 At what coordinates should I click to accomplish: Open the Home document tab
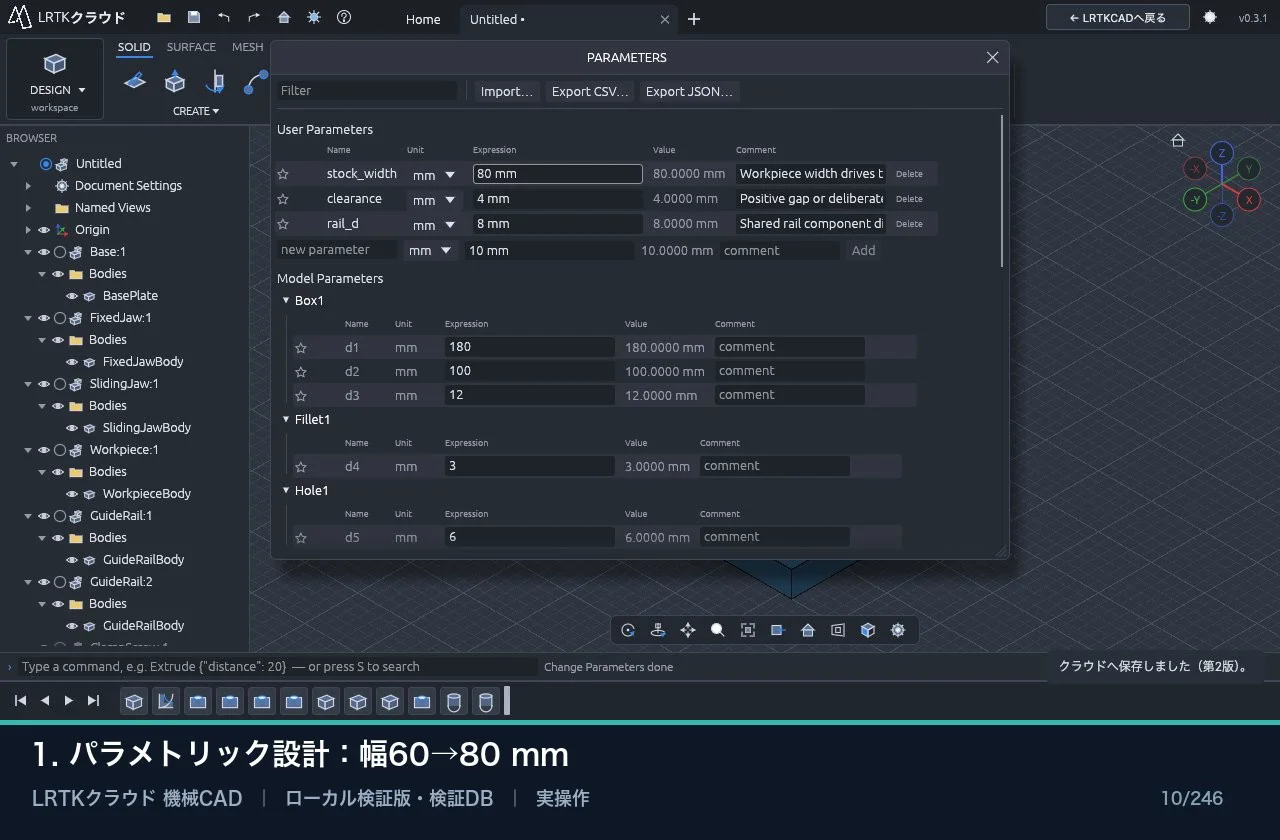(x=423, y=19)
